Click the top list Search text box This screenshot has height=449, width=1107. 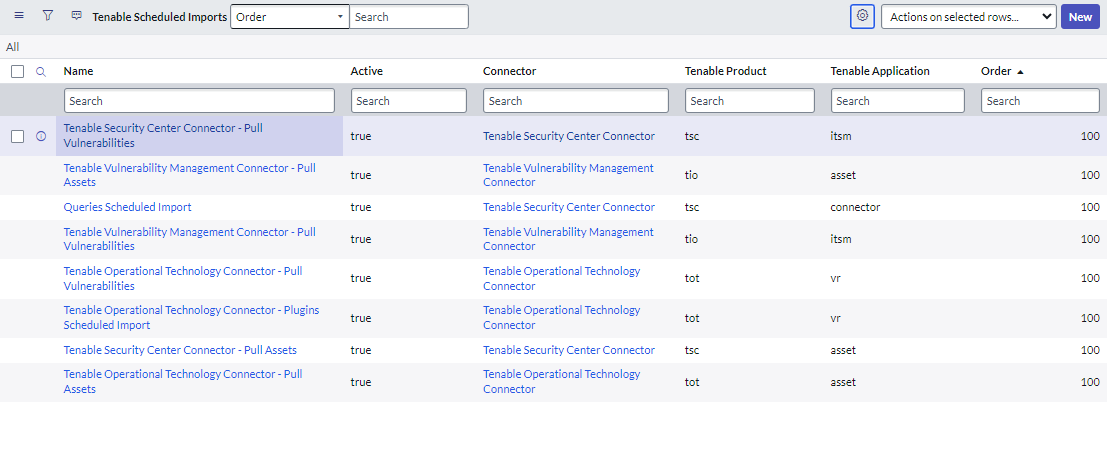tap(408, 17)
